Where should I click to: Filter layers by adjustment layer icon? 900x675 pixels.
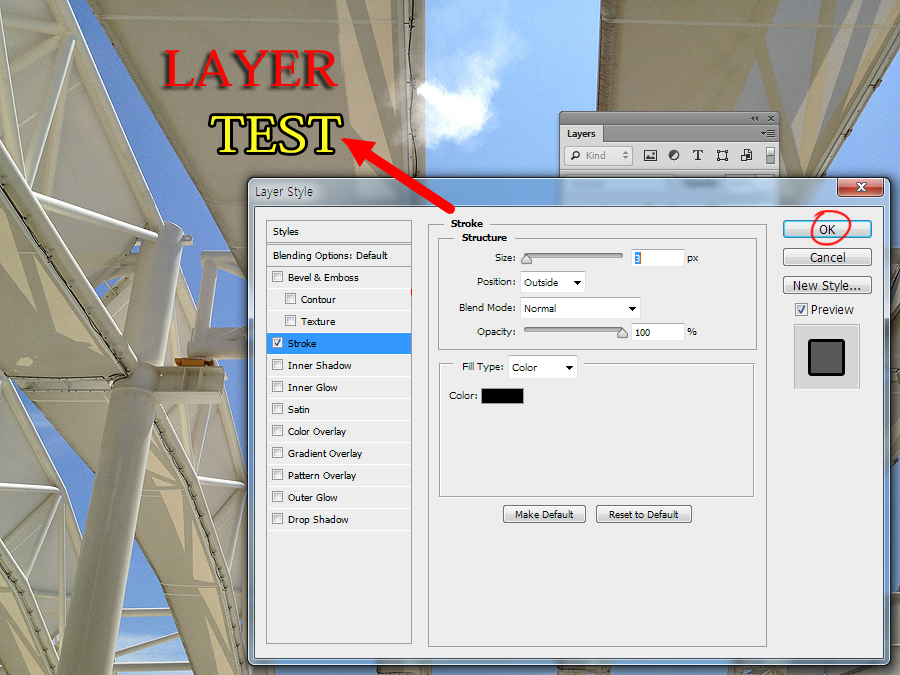pyautogui.click(x=674, y=156)
